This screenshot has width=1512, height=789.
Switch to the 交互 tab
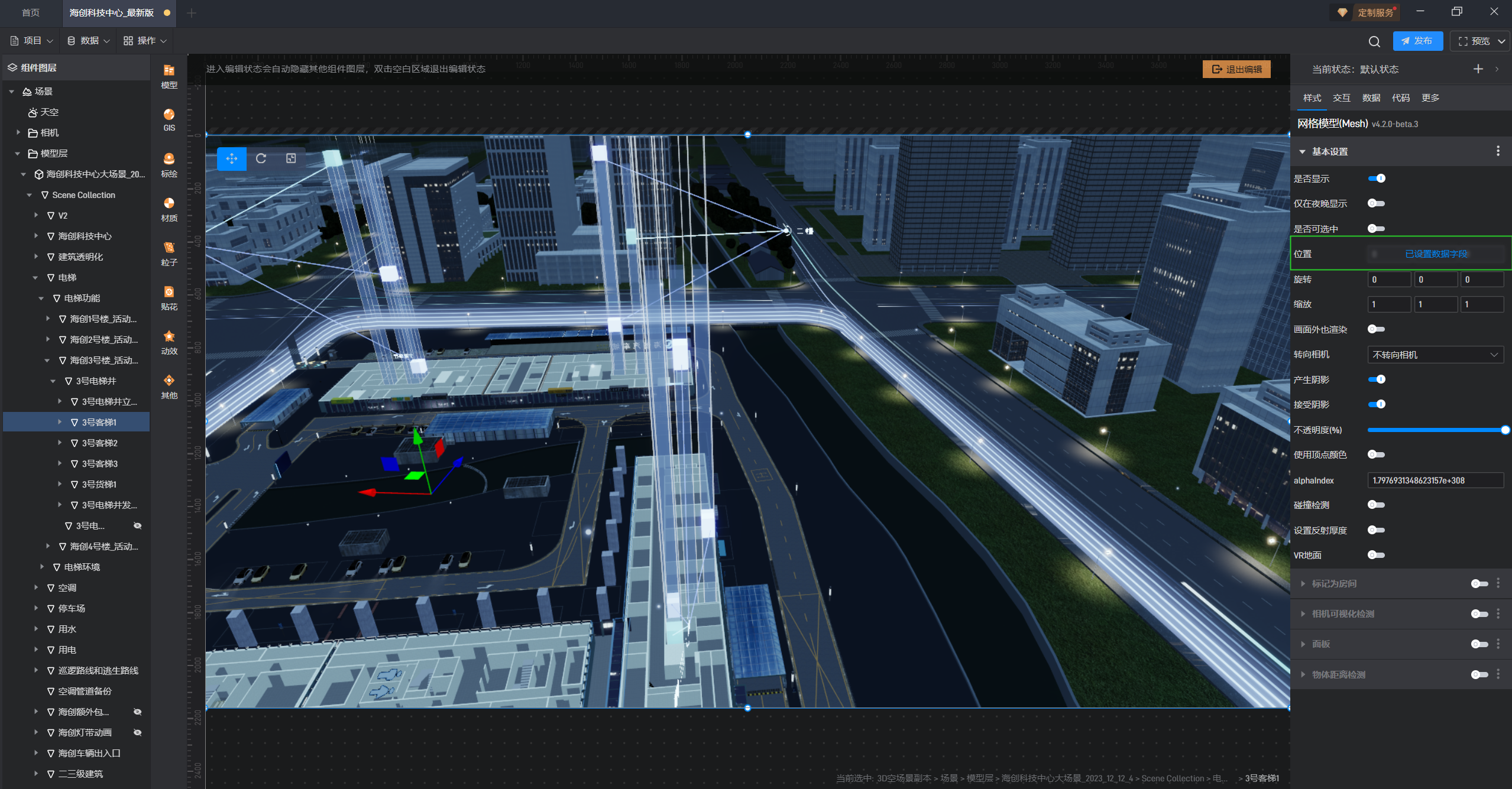[1341, 98]
